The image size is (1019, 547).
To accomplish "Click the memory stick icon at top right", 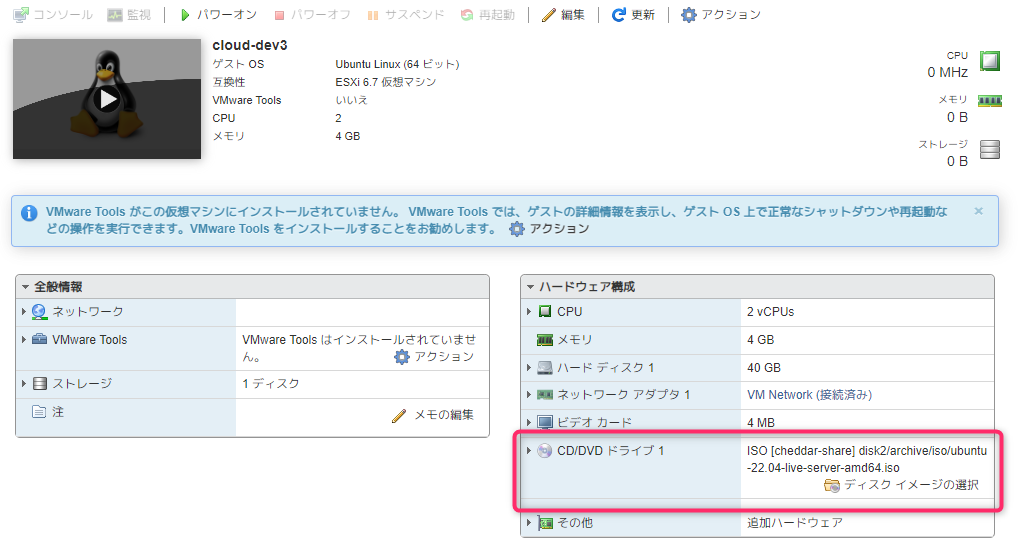I will point(989,101).
